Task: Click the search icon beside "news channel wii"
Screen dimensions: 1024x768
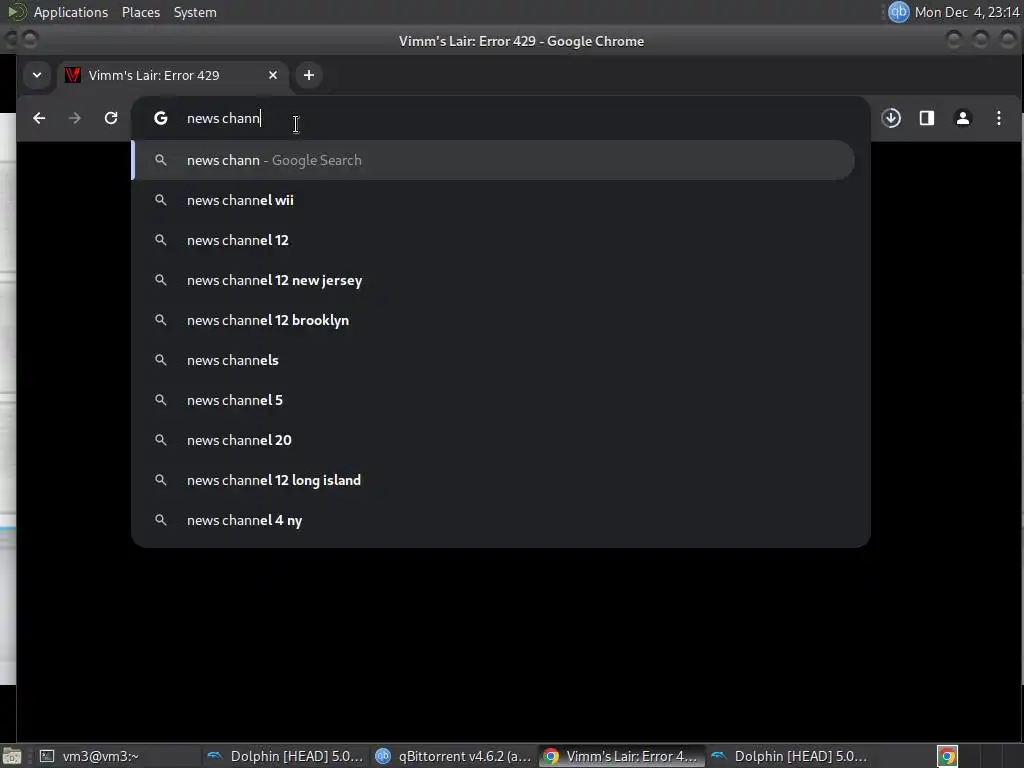Action: pos(161,200)
